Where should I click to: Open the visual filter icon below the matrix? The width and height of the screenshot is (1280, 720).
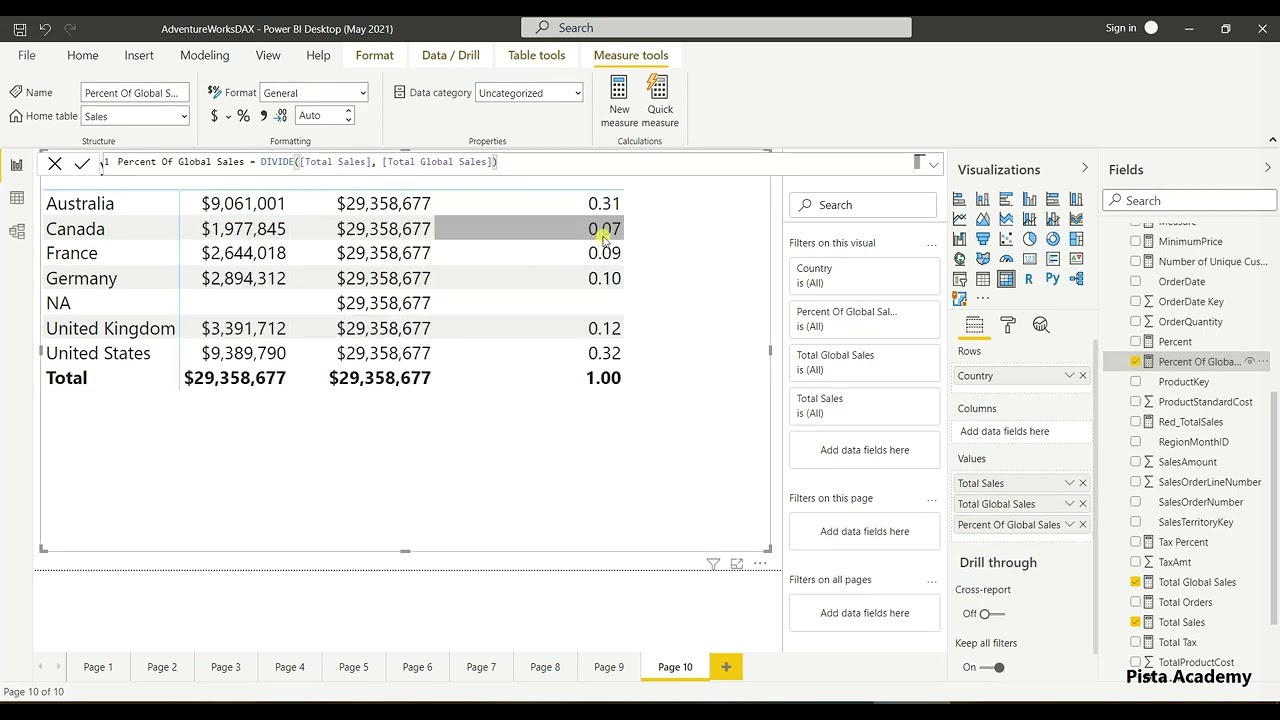(713, 564)
